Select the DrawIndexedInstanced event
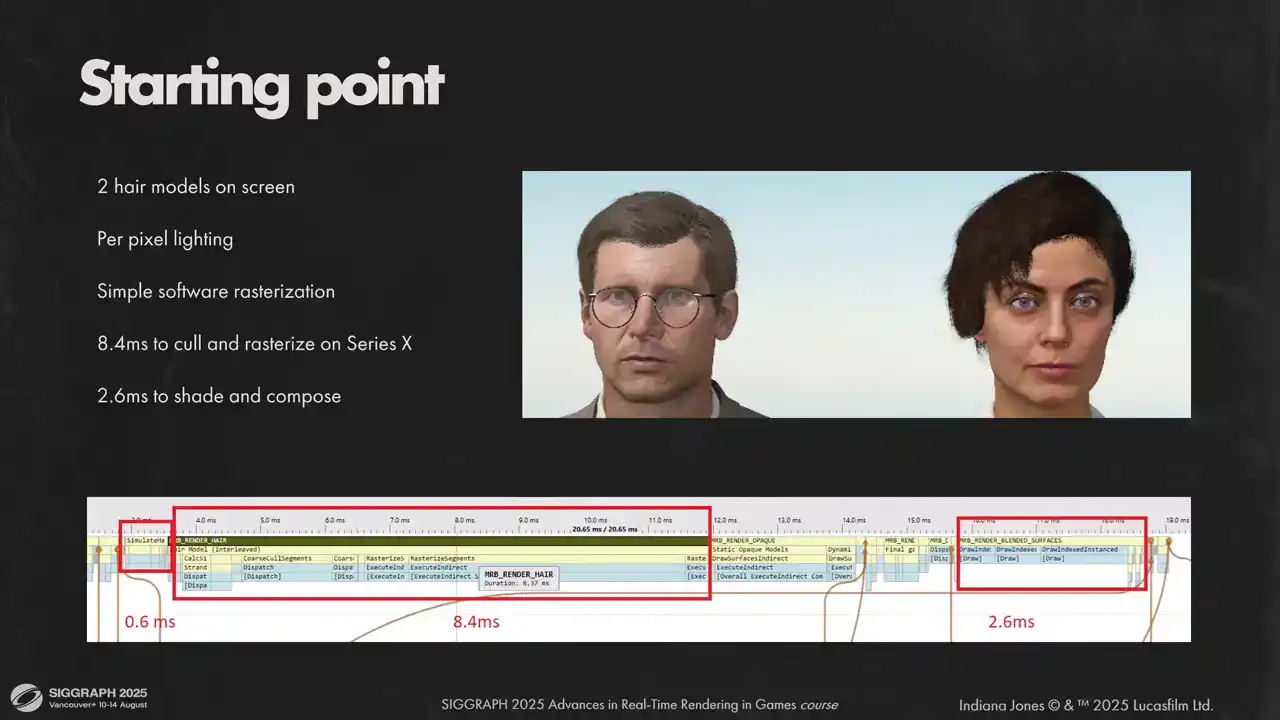 coord(1080,549)
